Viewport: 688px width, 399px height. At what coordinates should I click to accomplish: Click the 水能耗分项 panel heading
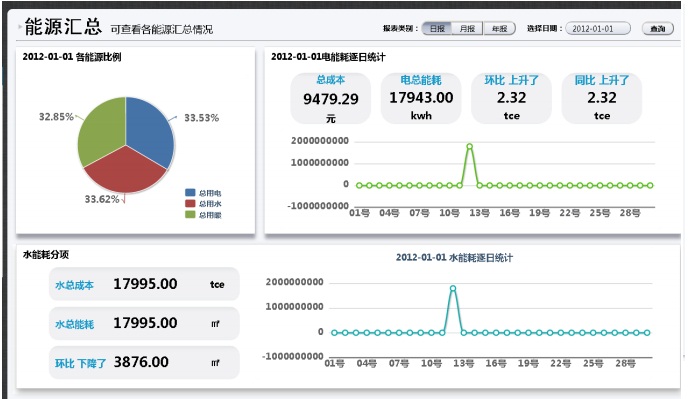coord(46,255)
